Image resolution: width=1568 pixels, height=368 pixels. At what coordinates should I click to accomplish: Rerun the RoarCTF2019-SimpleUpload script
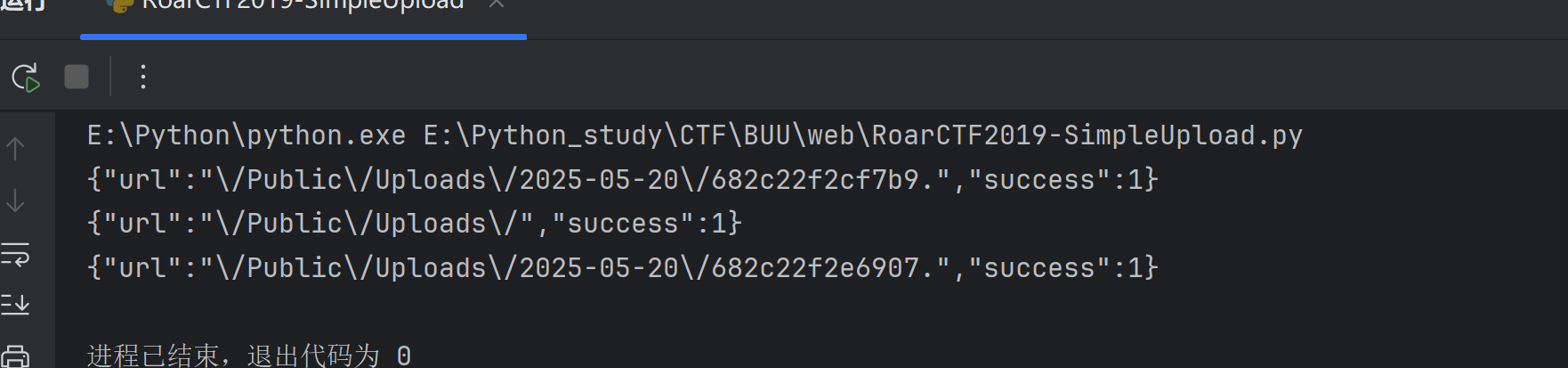click(x=26, y=78)
